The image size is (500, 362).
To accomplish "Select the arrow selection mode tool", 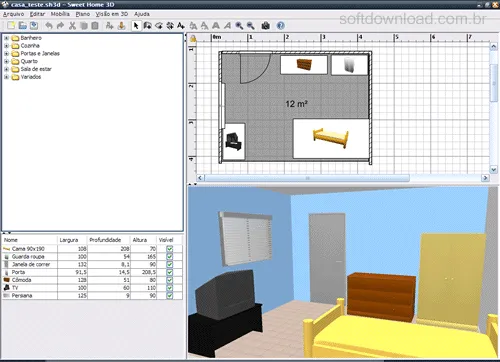I will (x=136, y=26).
